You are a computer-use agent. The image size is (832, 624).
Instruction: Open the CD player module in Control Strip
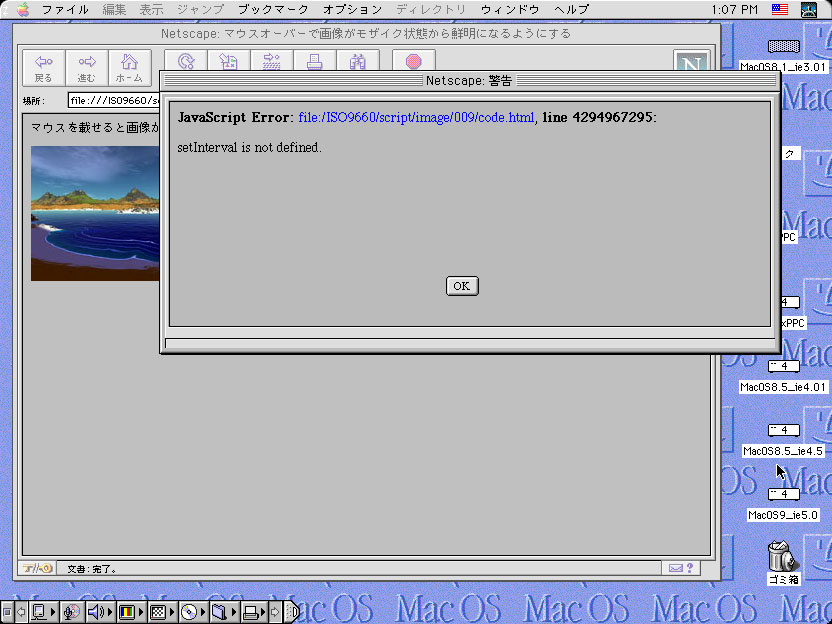(x=193, y=612)
